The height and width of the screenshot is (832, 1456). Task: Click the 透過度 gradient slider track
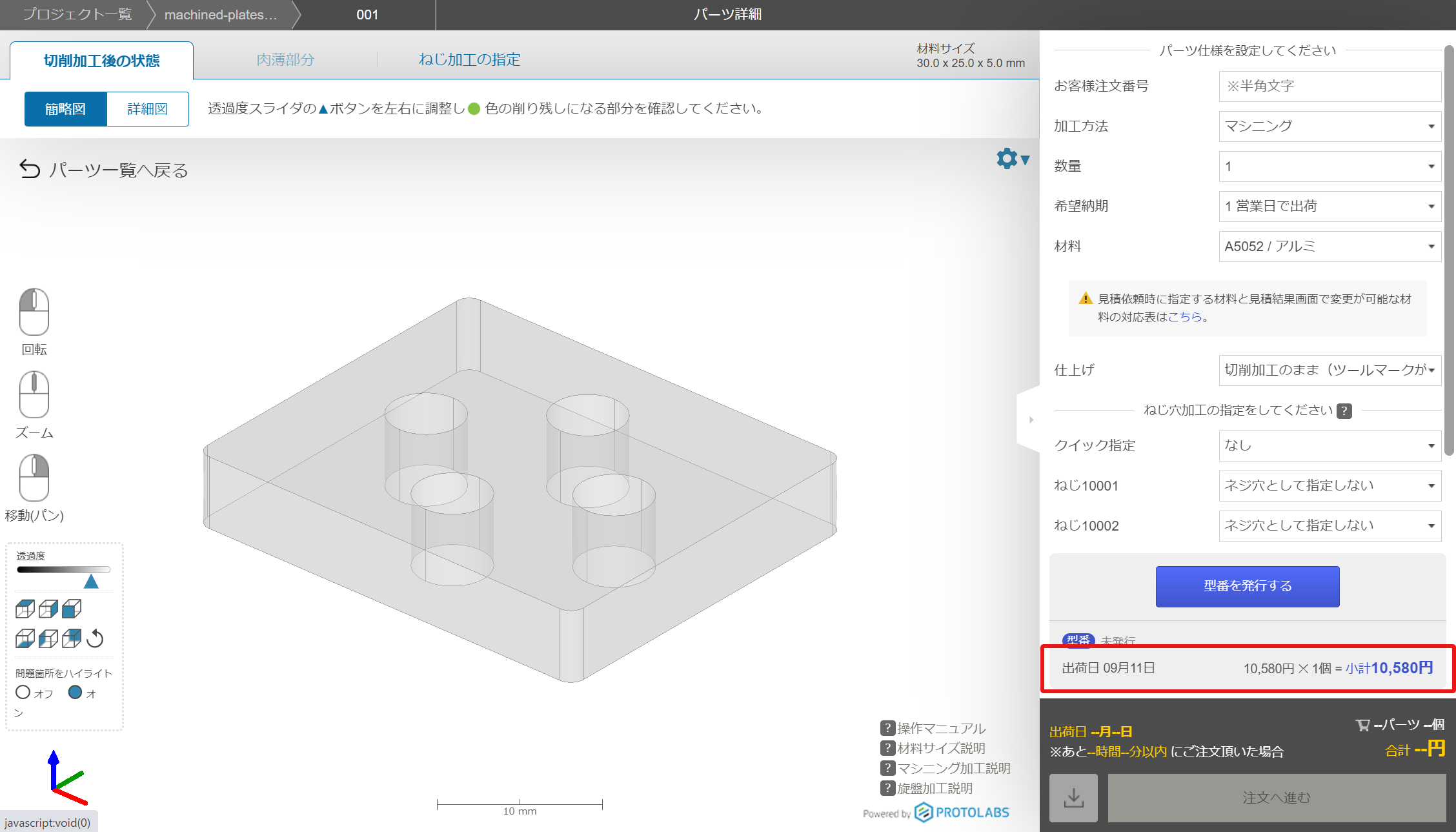(63, 569)
